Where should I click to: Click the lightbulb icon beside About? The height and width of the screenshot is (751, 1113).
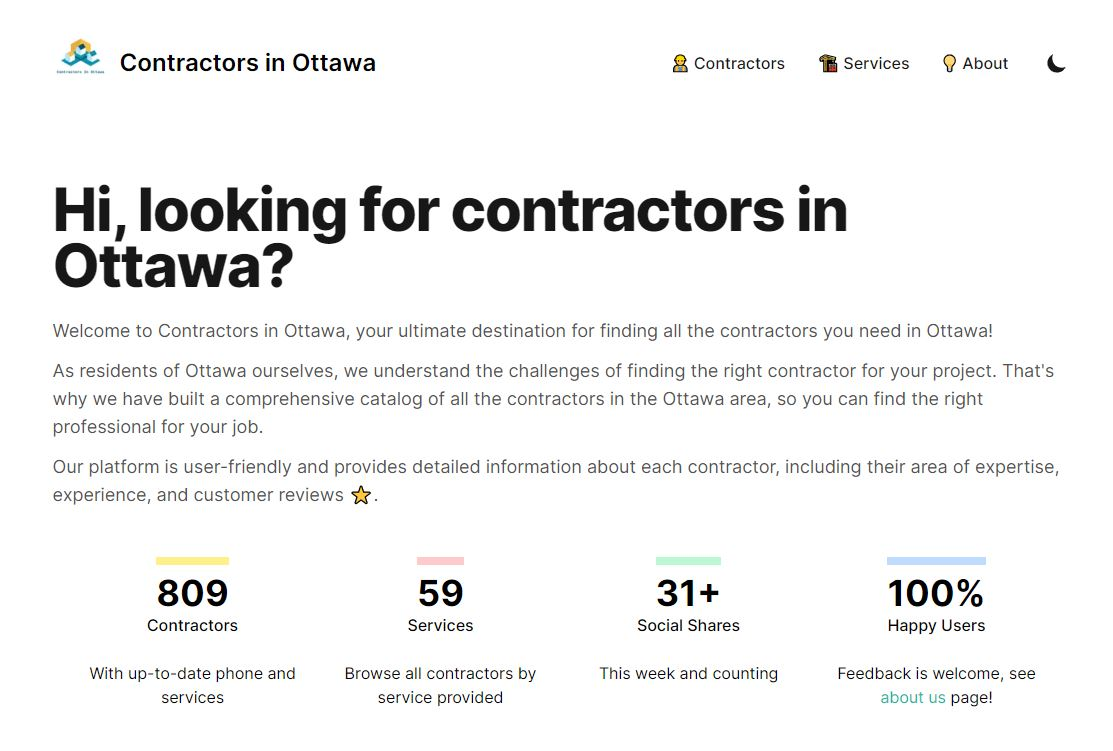(949, 63)
